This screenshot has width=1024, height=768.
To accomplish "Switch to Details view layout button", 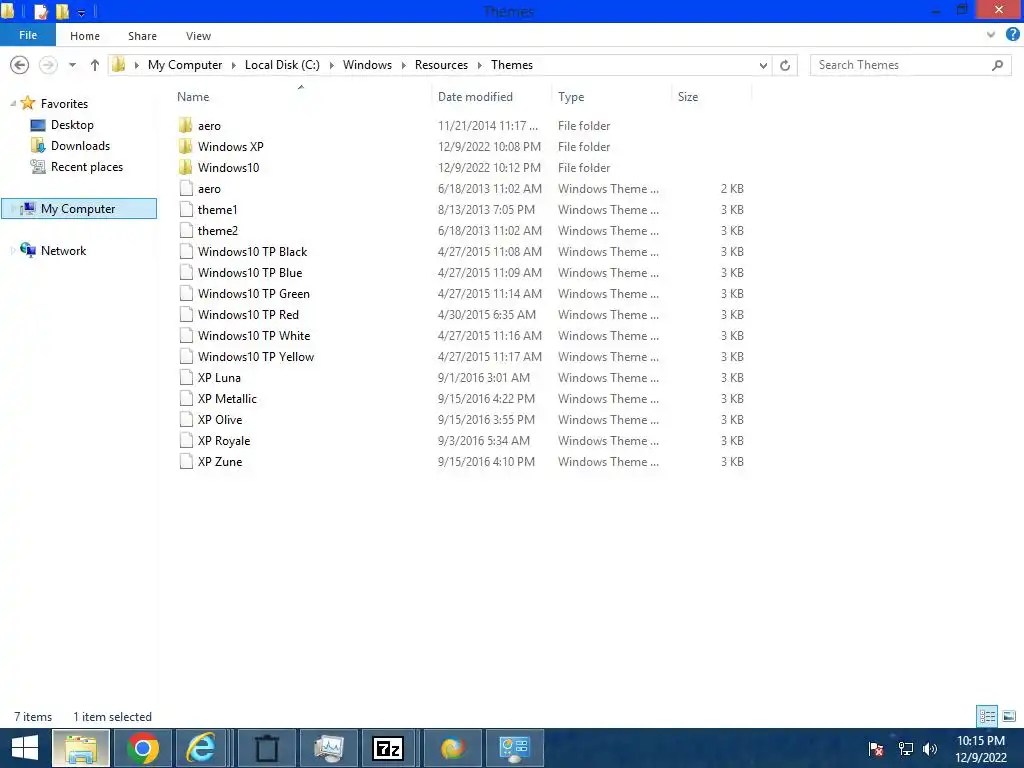I will tap(987, 716).
